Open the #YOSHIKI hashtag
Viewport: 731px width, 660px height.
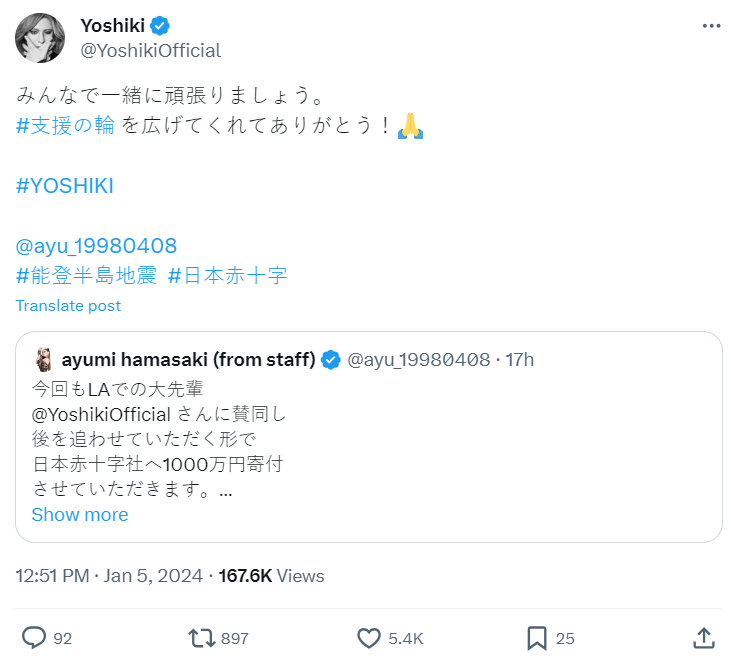pyautogui.click(x=65, y=187)
